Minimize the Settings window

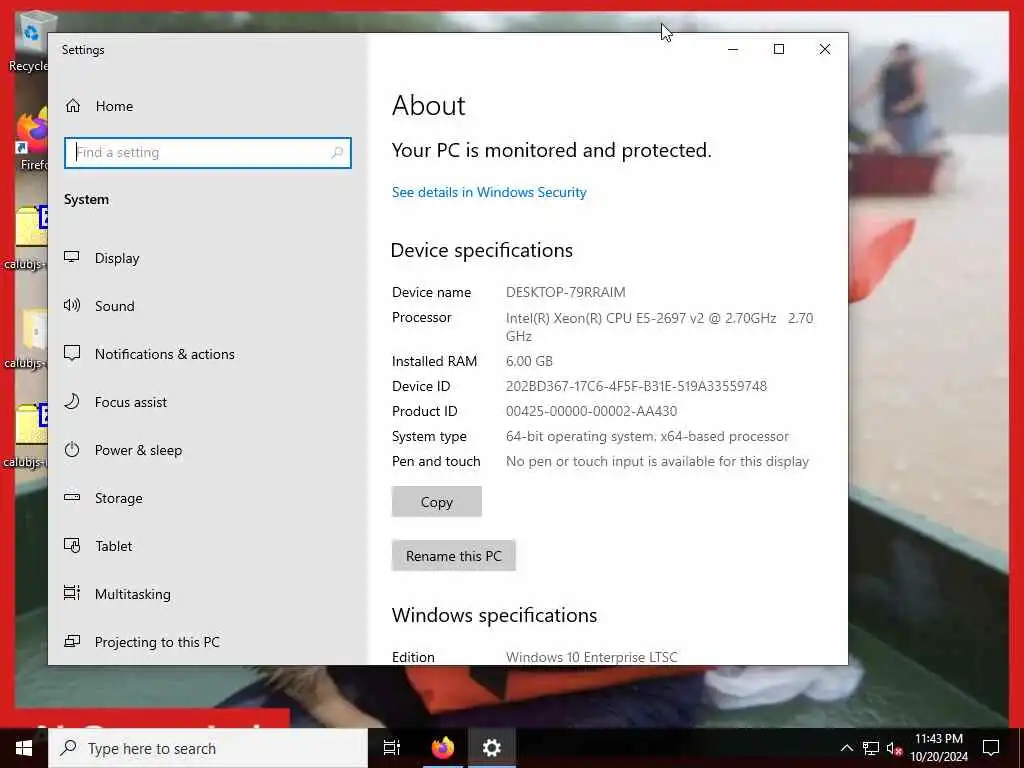tap(733, 49)
